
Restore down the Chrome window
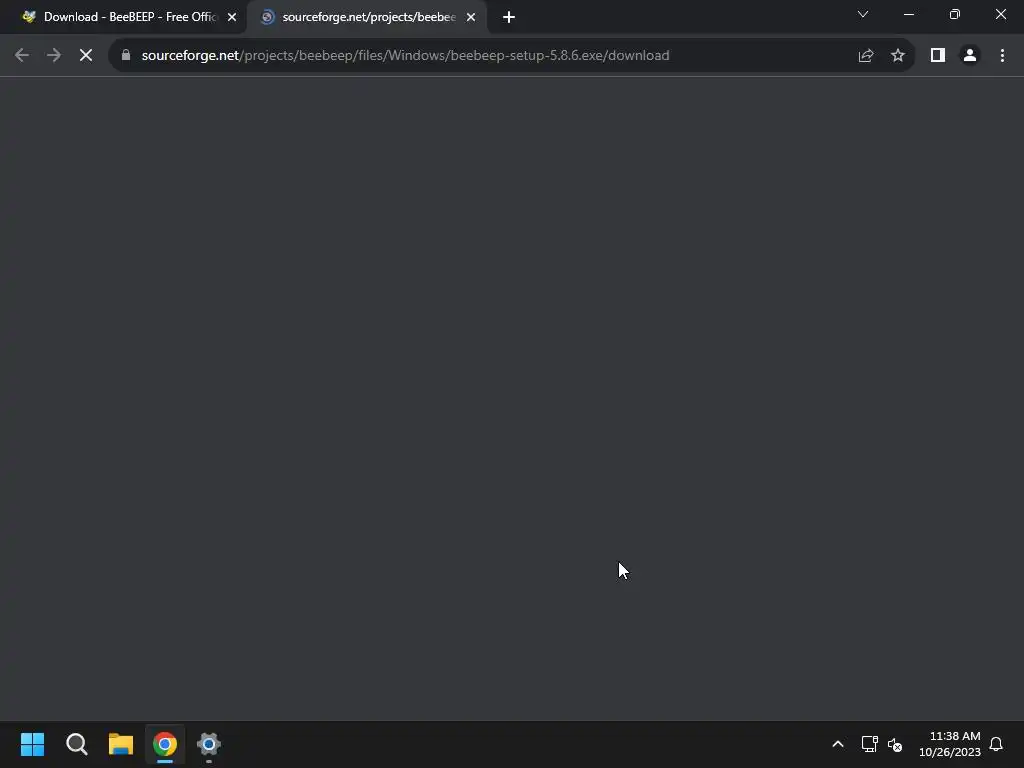point(955,14)
